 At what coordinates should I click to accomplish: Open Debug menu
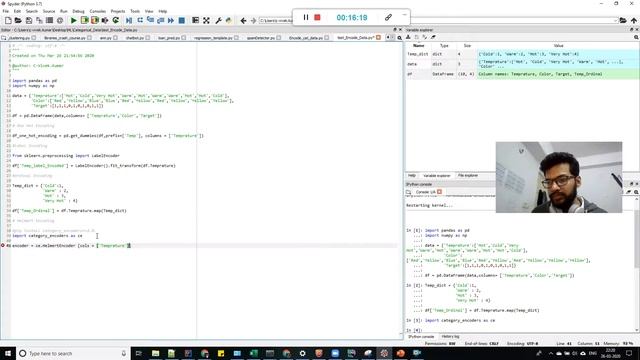(78, 11)
